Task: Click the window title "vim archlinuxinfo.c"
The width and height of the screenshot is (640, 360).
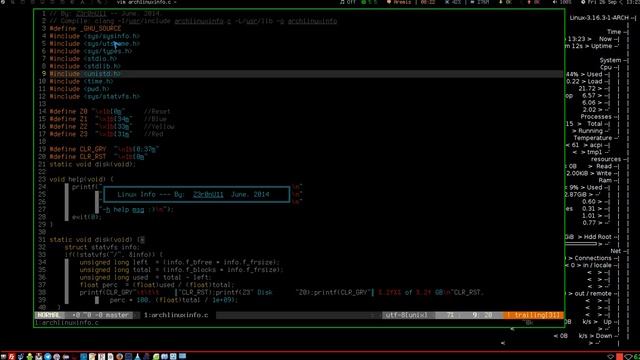Action: tap(144, 2)
